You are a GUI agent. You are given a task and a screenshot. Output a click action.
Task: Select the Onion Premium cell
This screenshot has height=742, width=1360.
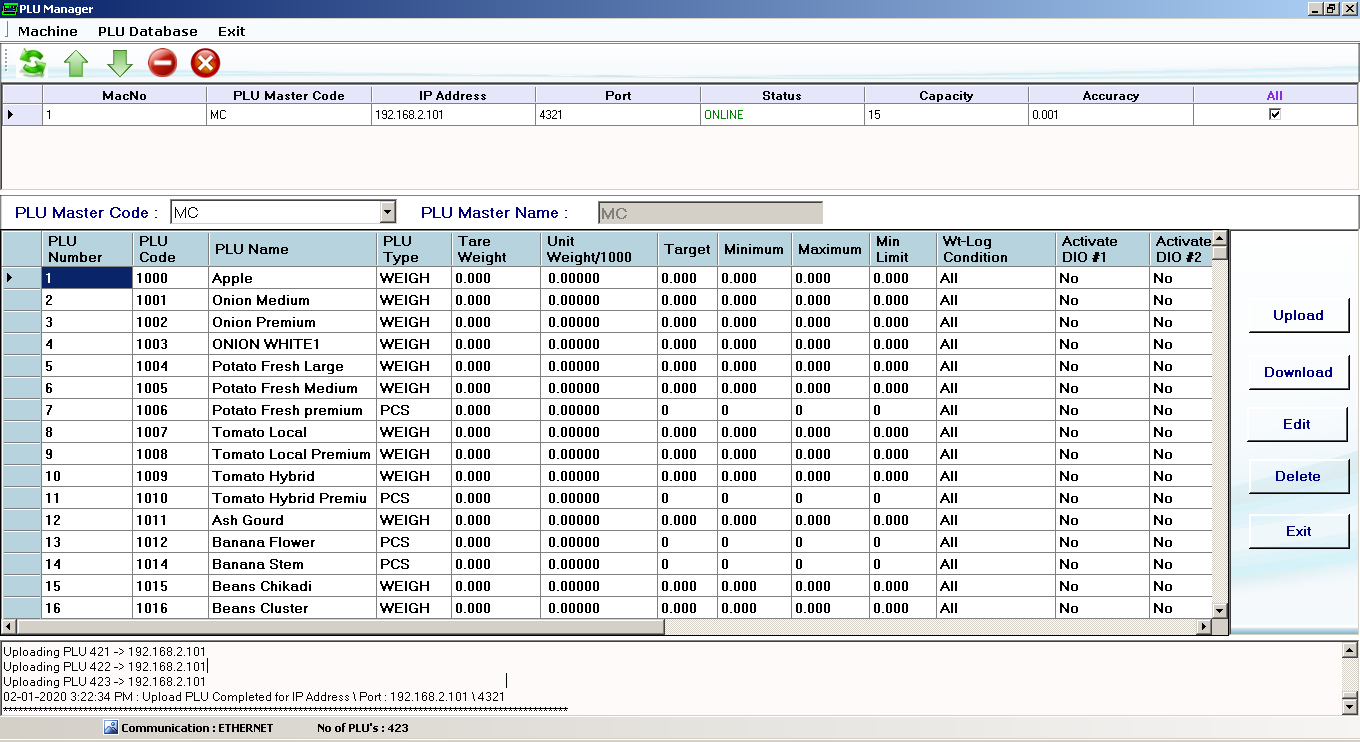pyautogui.click(x=293, y=322)
